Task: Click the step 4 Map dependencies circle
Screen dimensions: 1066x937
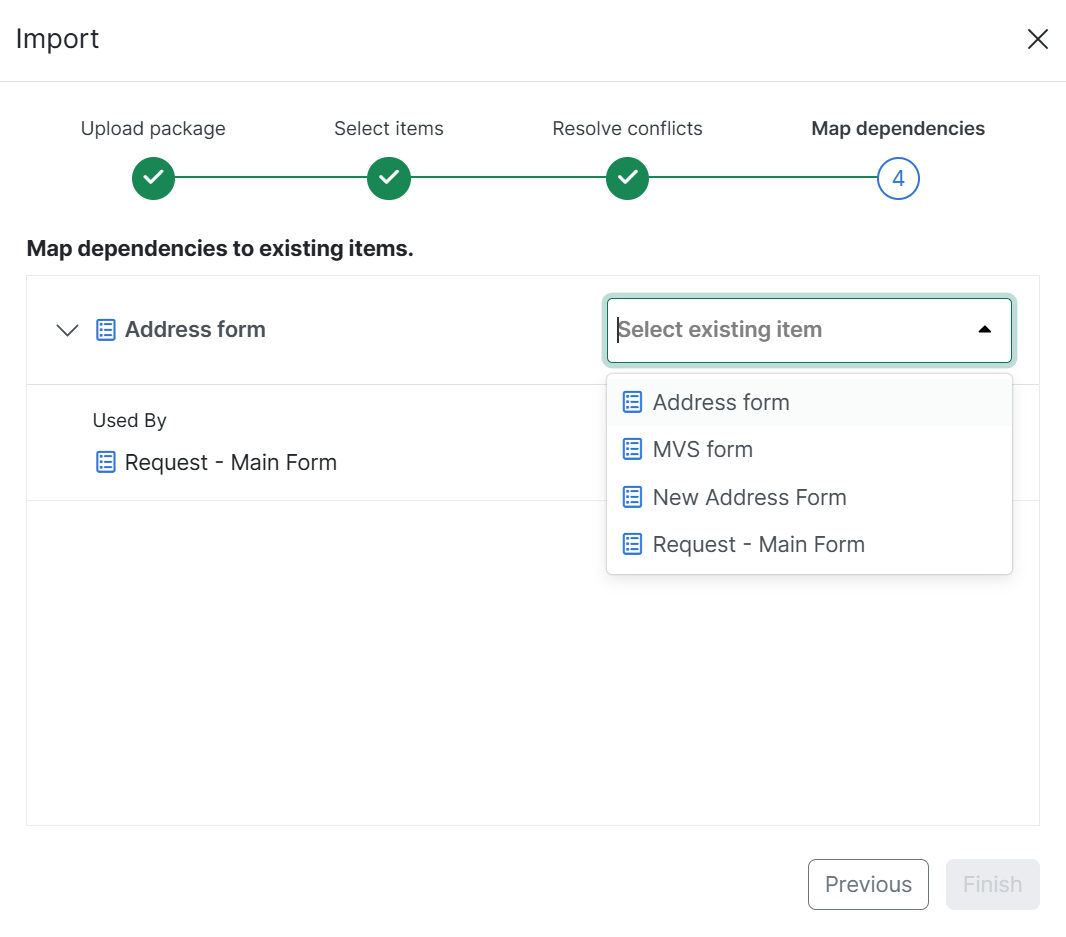Action: 898,178
